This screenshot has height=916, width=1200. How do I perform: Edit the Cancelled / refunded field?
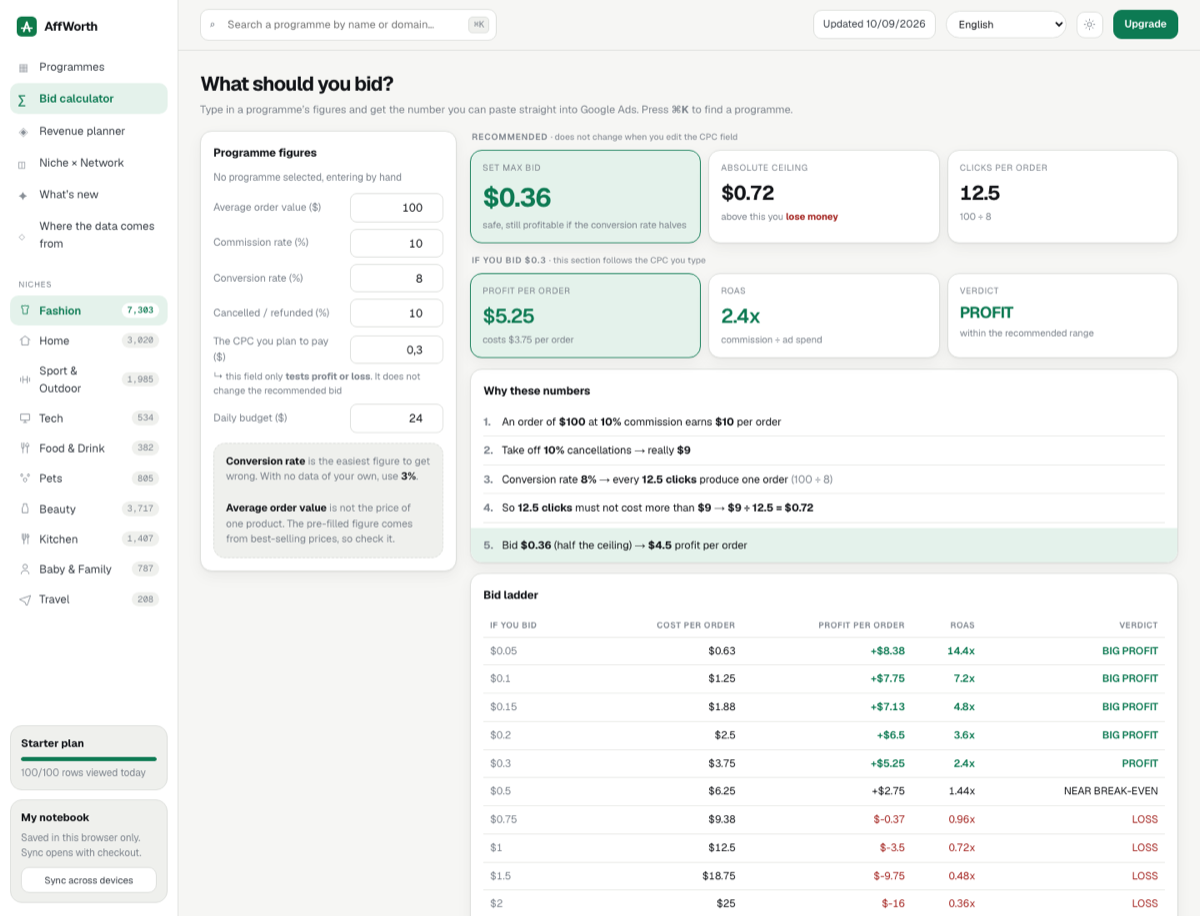click(396, 313)
